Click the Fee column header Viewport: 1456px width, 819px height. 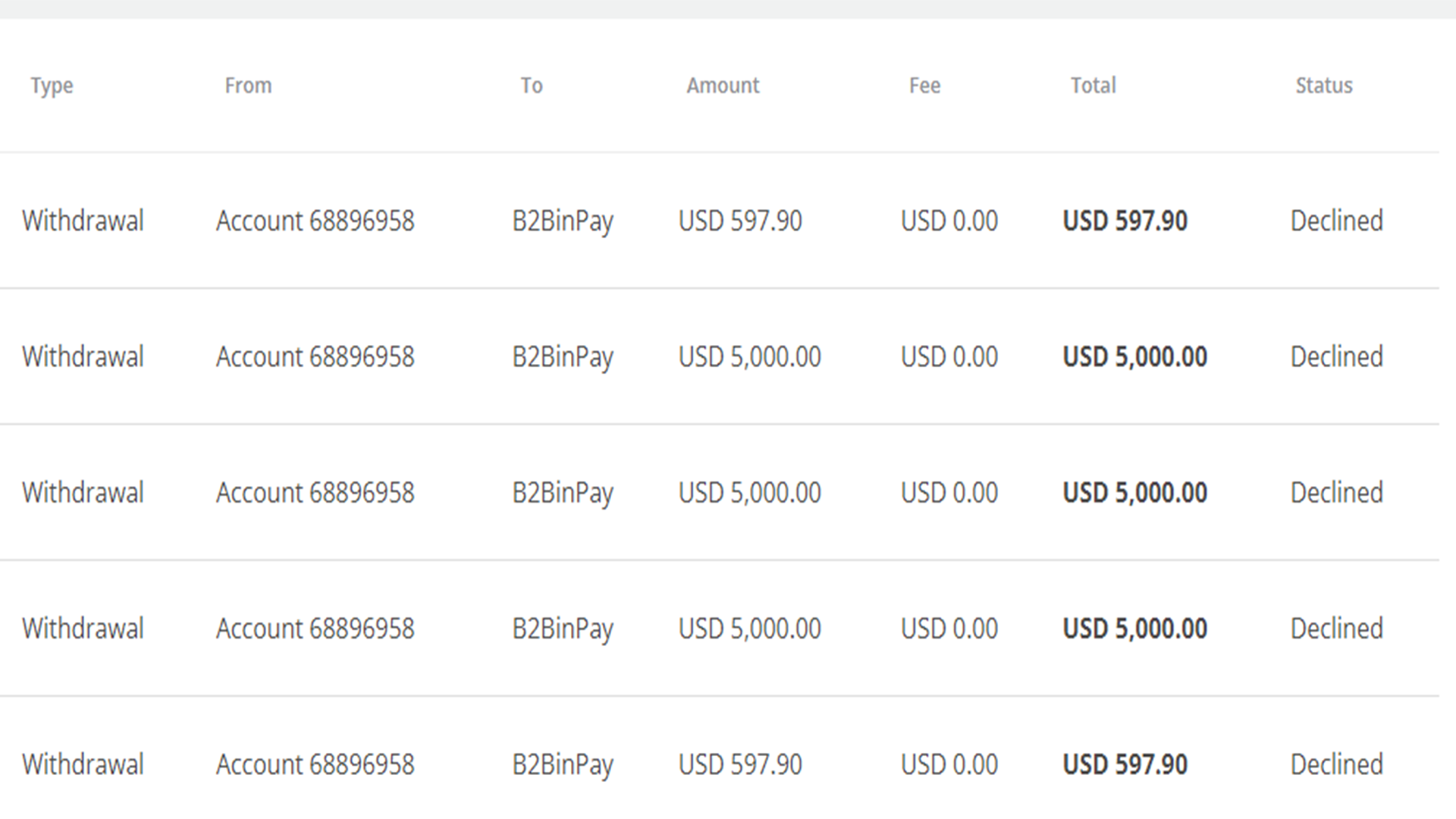(924, 86)
